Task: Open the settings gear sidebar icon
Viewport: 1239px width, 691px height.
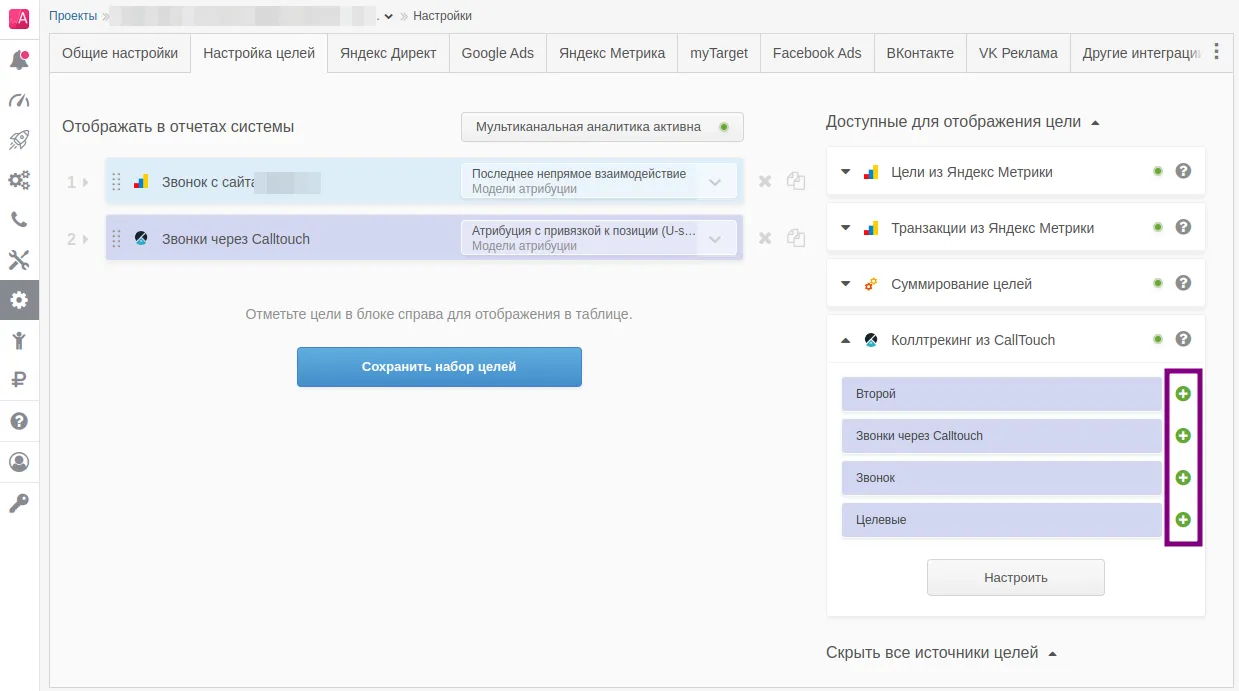Action: point(19,300)
